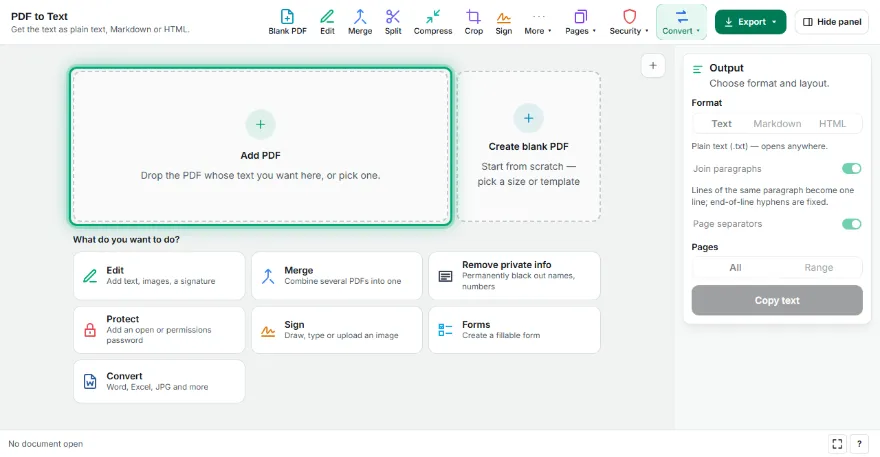Open the Security dropdown menu
Viewport: 880px width, 457px height.
tap(629, 22)
